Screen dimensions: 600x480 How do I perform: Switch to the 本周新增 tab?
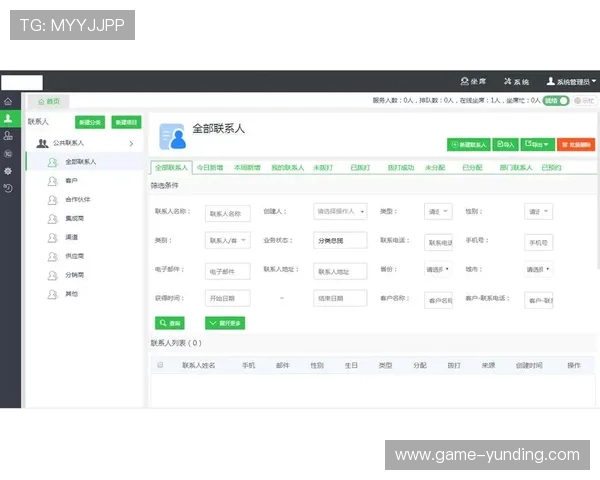(x=247, y=168)
